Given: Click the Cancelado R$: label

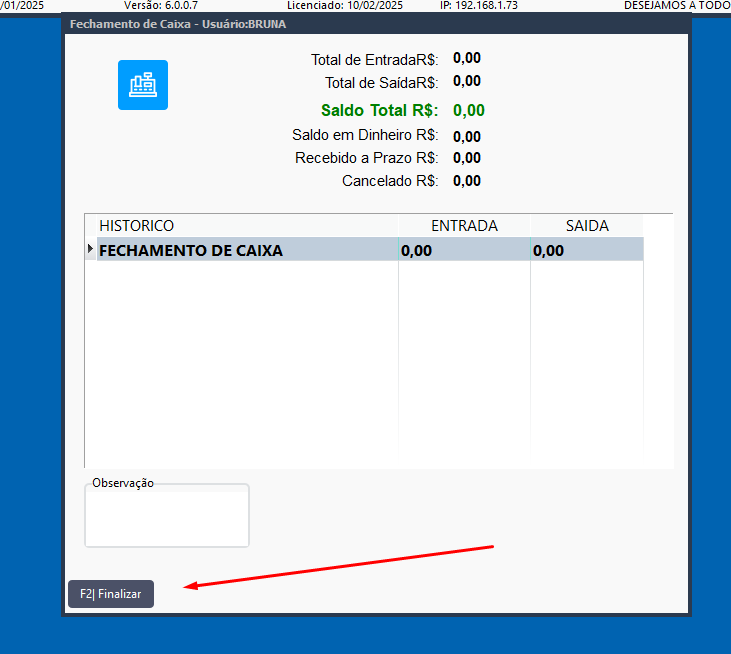Looking at the screenshot, I should tap(390, 180).
